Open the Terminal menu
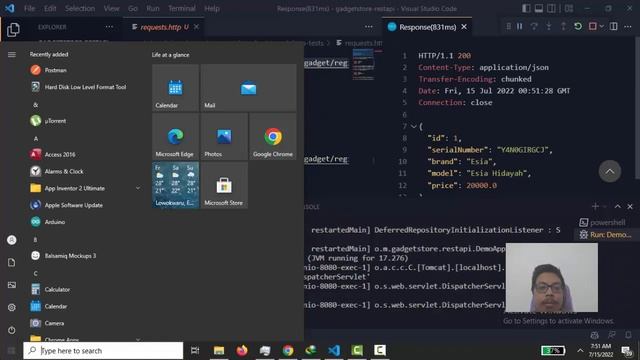 pyautogui.click(x=182, y=8)
